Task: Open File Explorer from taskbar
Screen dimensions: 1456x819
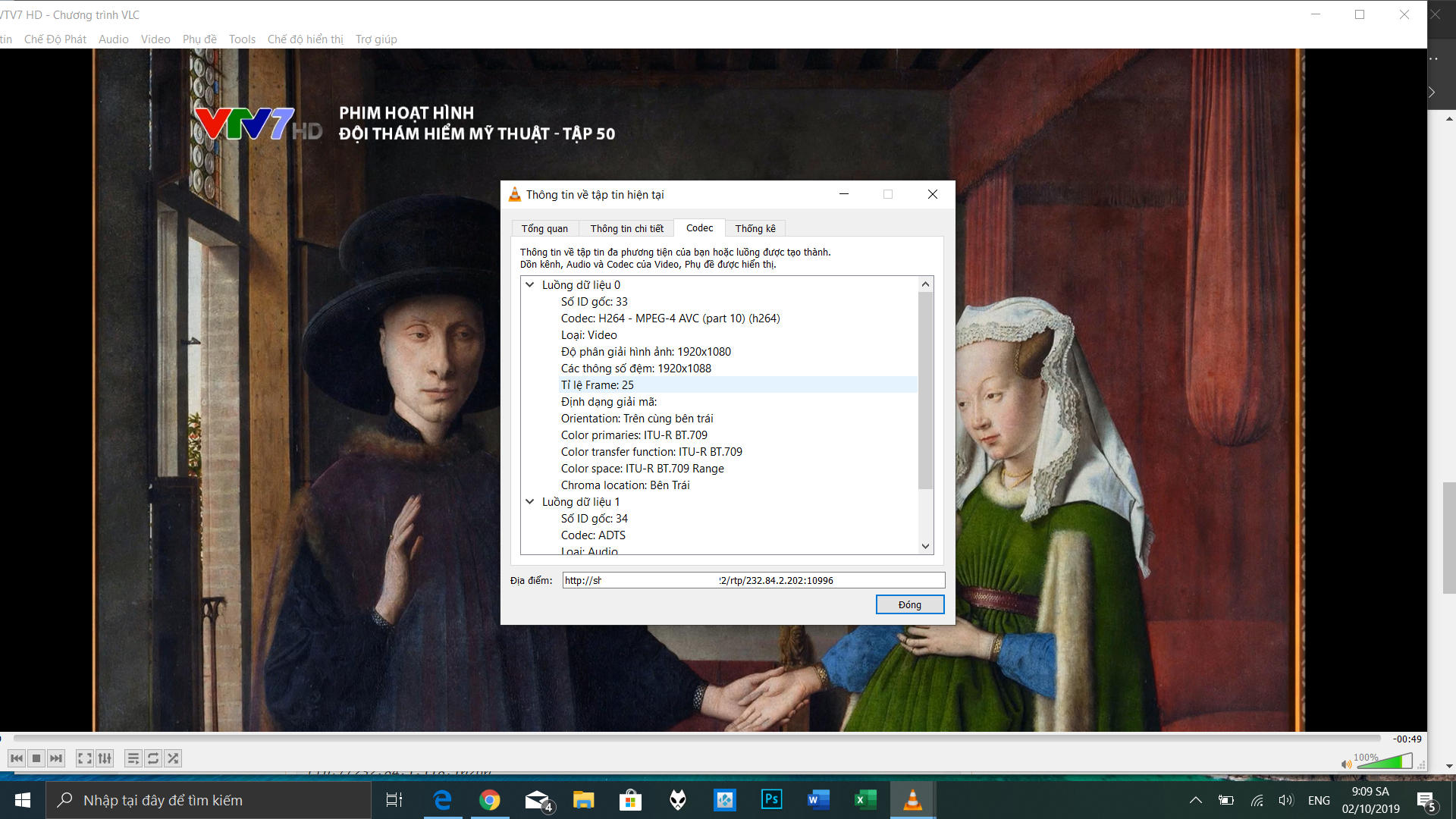Action: [x=584, y=800]
